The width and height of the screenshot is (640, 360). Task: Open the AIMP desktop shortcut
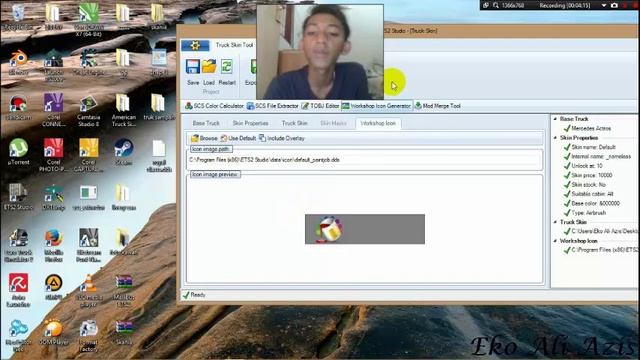53,287
